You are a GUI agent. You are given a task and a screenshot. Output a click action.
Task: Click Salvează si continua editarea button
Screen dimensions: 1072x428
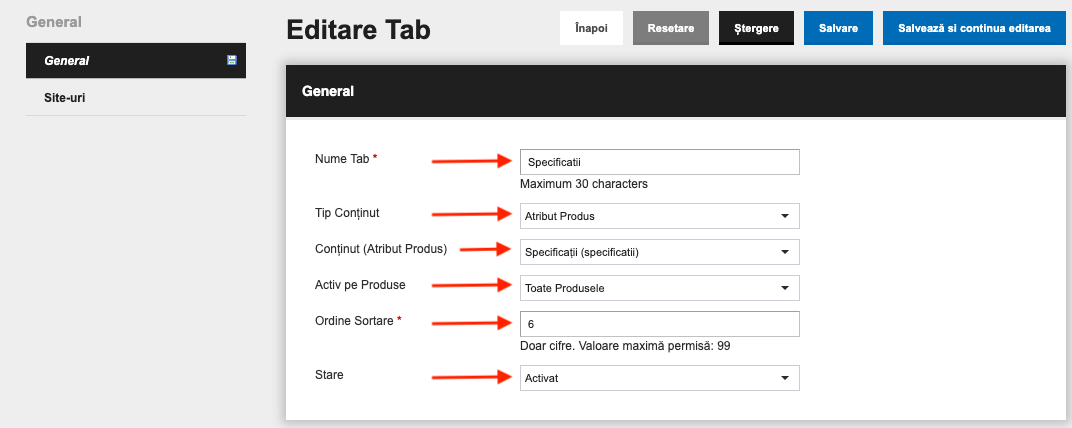[974, 29]
